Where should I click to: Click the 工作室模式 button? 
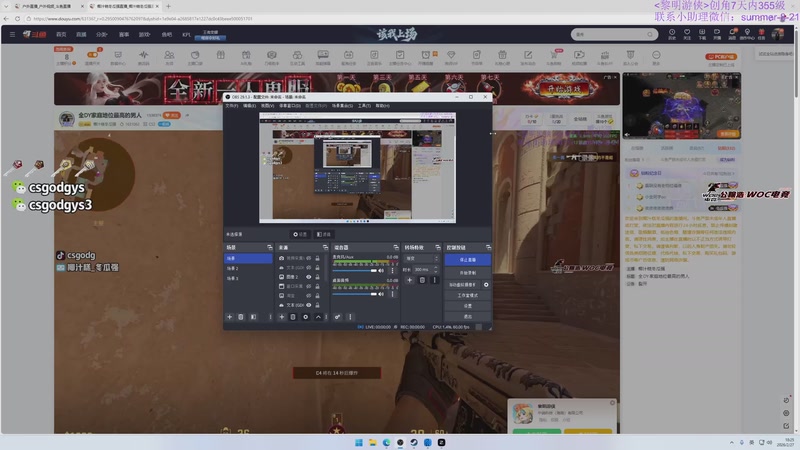click(x=467, y=295)
